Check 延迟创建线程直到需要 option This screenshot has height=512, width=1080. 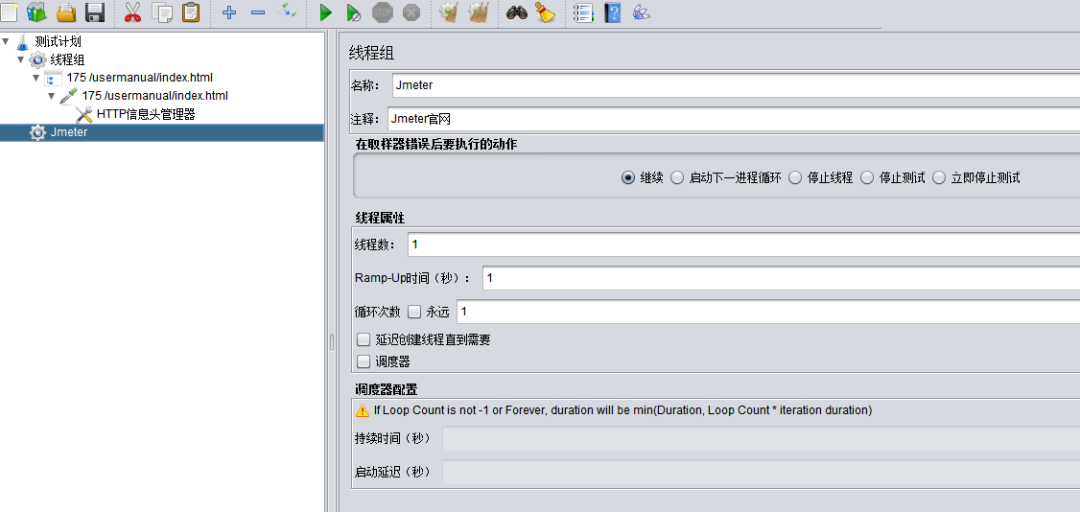363,340
